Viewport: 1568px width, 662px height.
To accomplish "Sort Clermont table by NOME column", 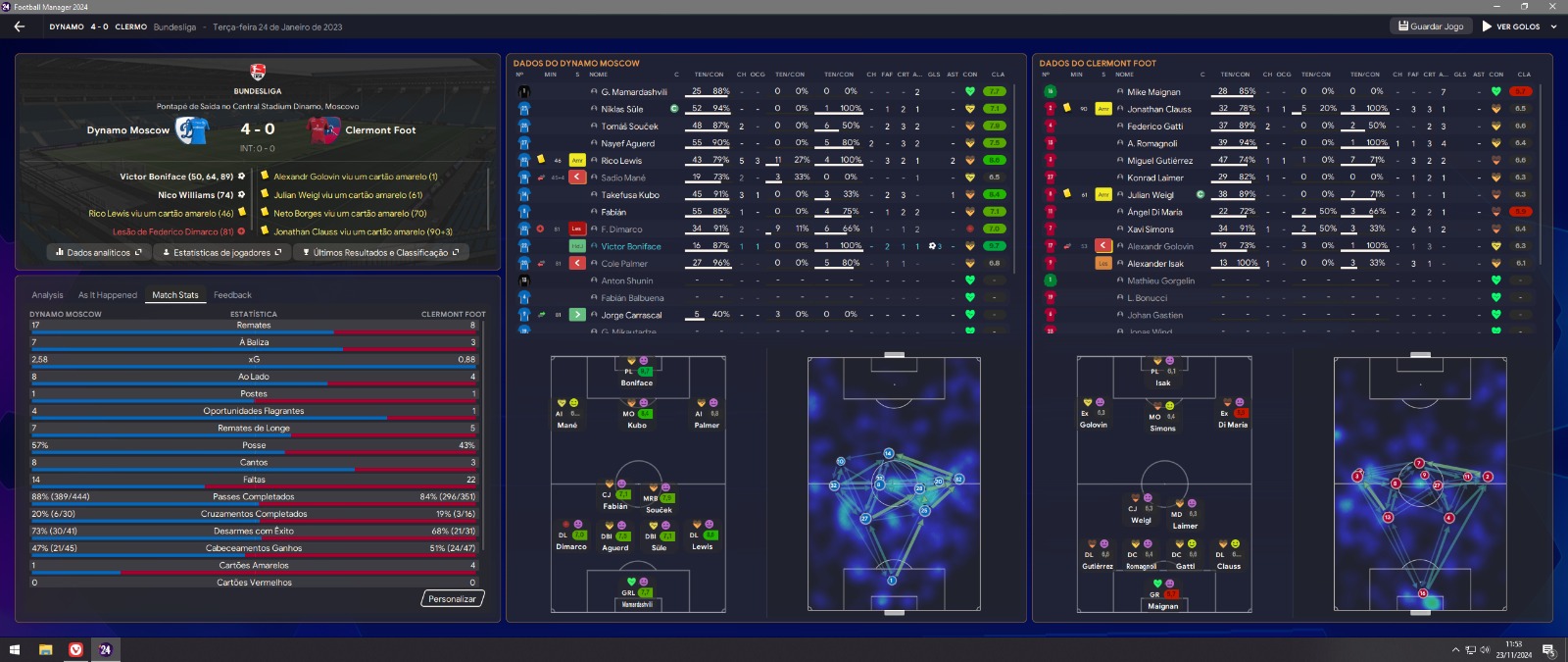I will 1124,75.
